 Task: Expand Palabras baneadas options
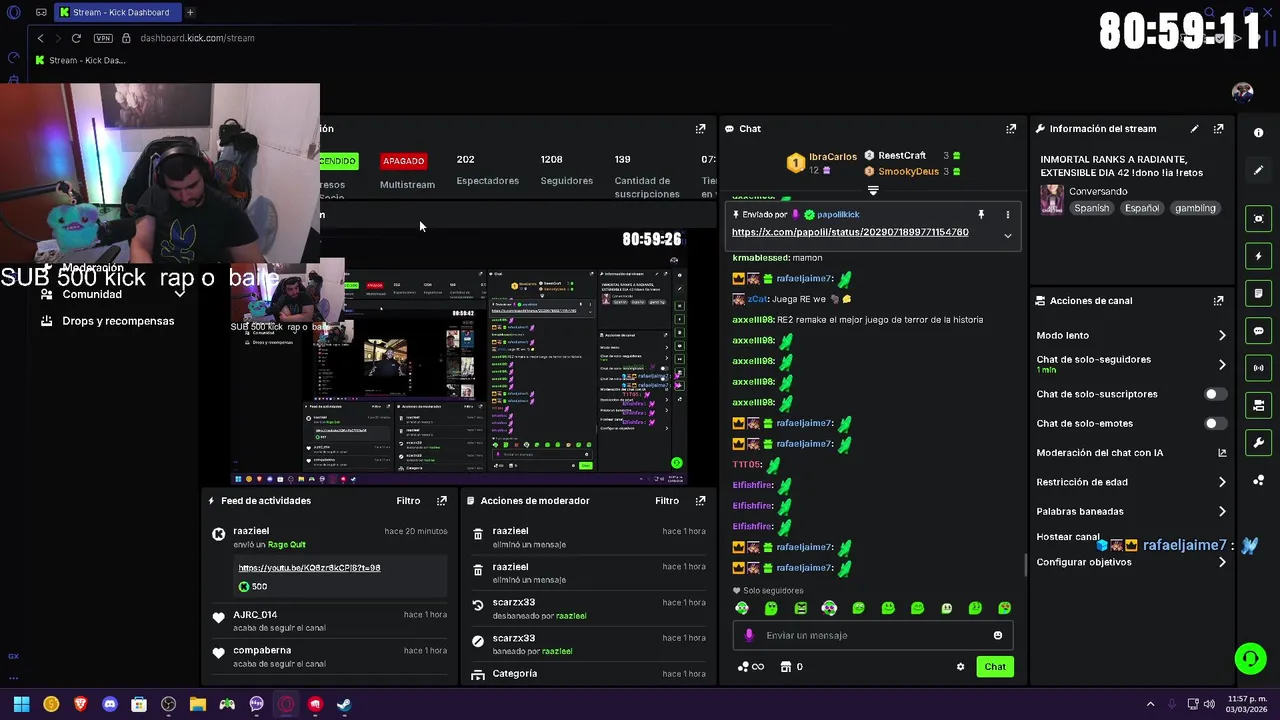pos(1222,512)
